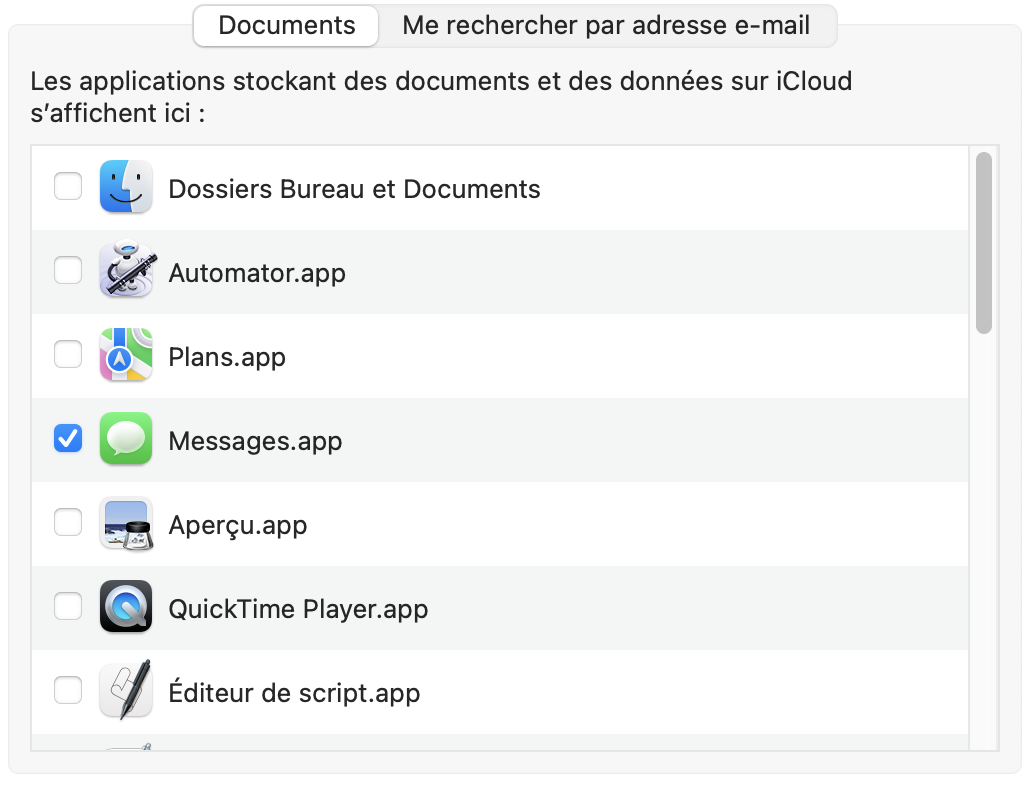This screenshot has width=1026, height=792.
Task: Tick the Plans.app checkbox
Action: tap(68, 354)
